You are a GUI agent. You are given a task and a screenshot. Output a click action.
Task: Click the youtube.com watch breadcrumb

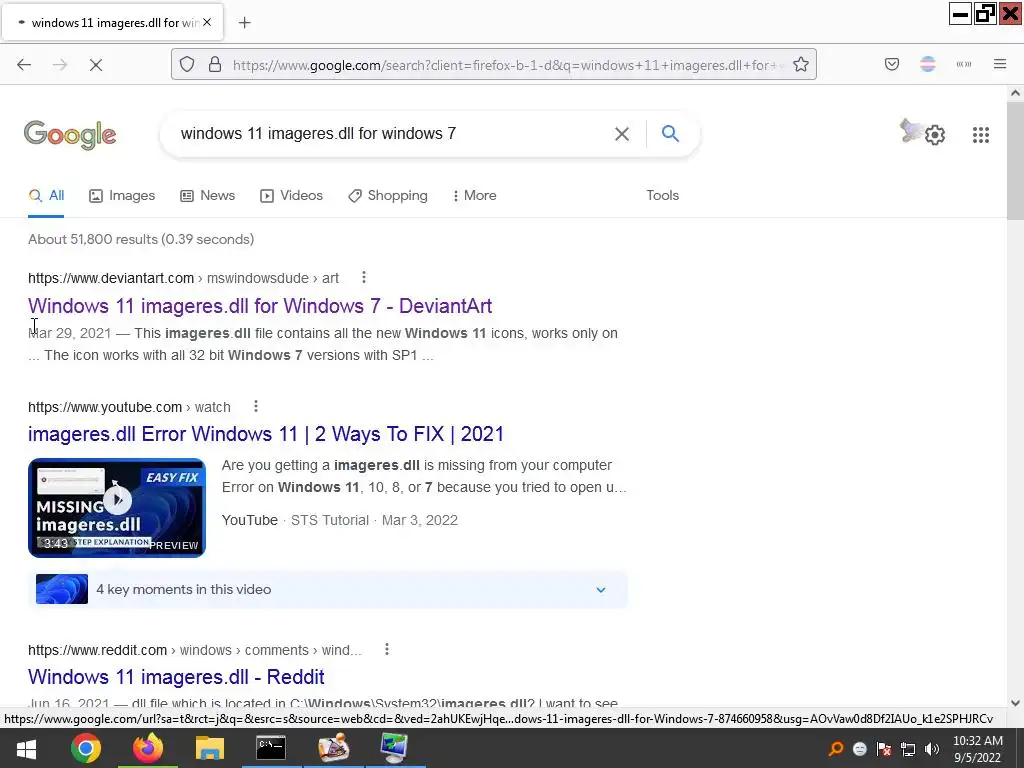click(x=129, y=407)
